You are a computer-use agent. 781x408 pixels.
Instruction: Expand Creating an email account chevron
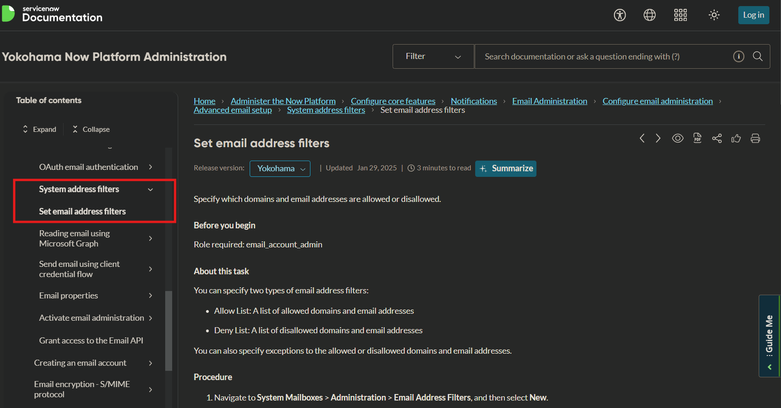click(150, 363)
